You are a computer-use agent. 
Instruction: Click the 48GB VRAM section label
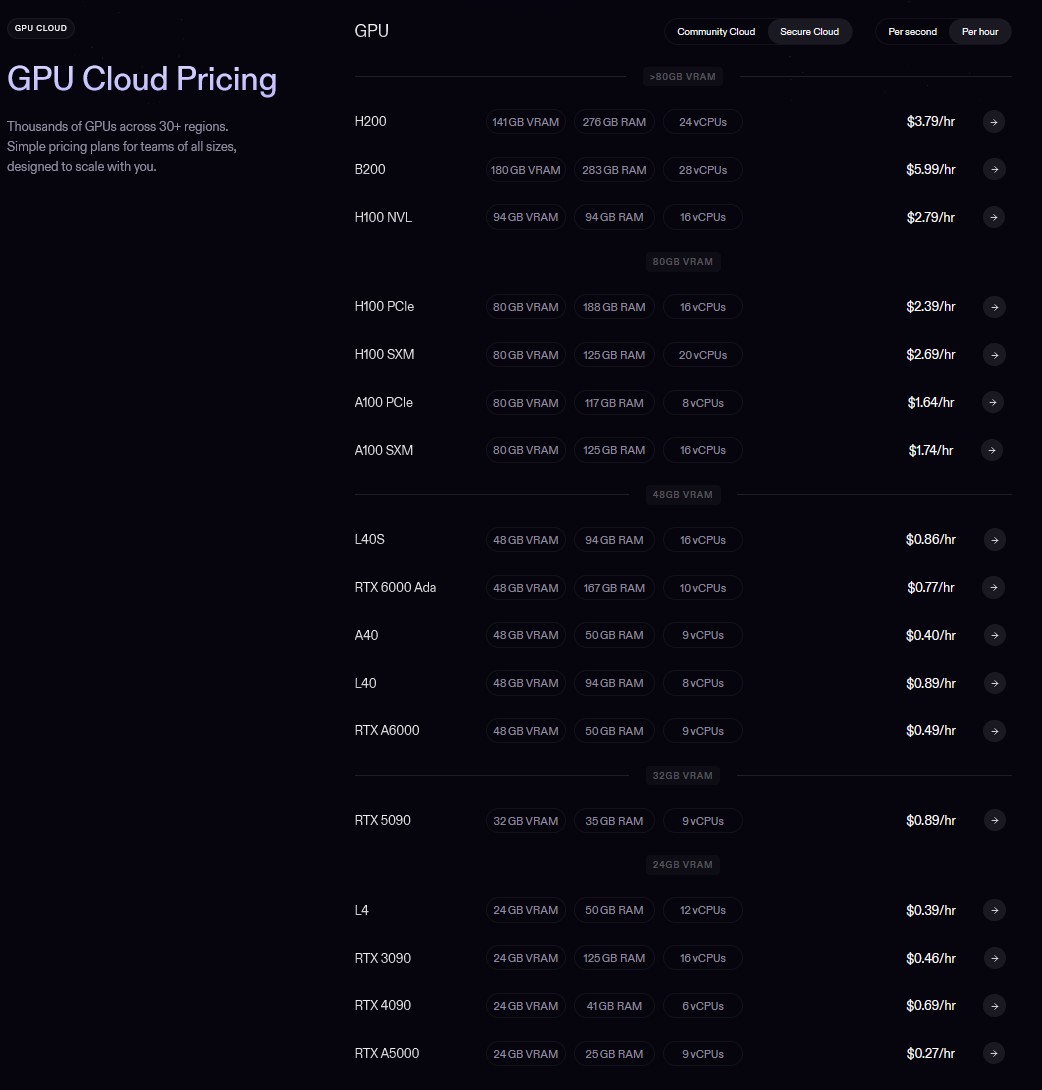point(683,494)
